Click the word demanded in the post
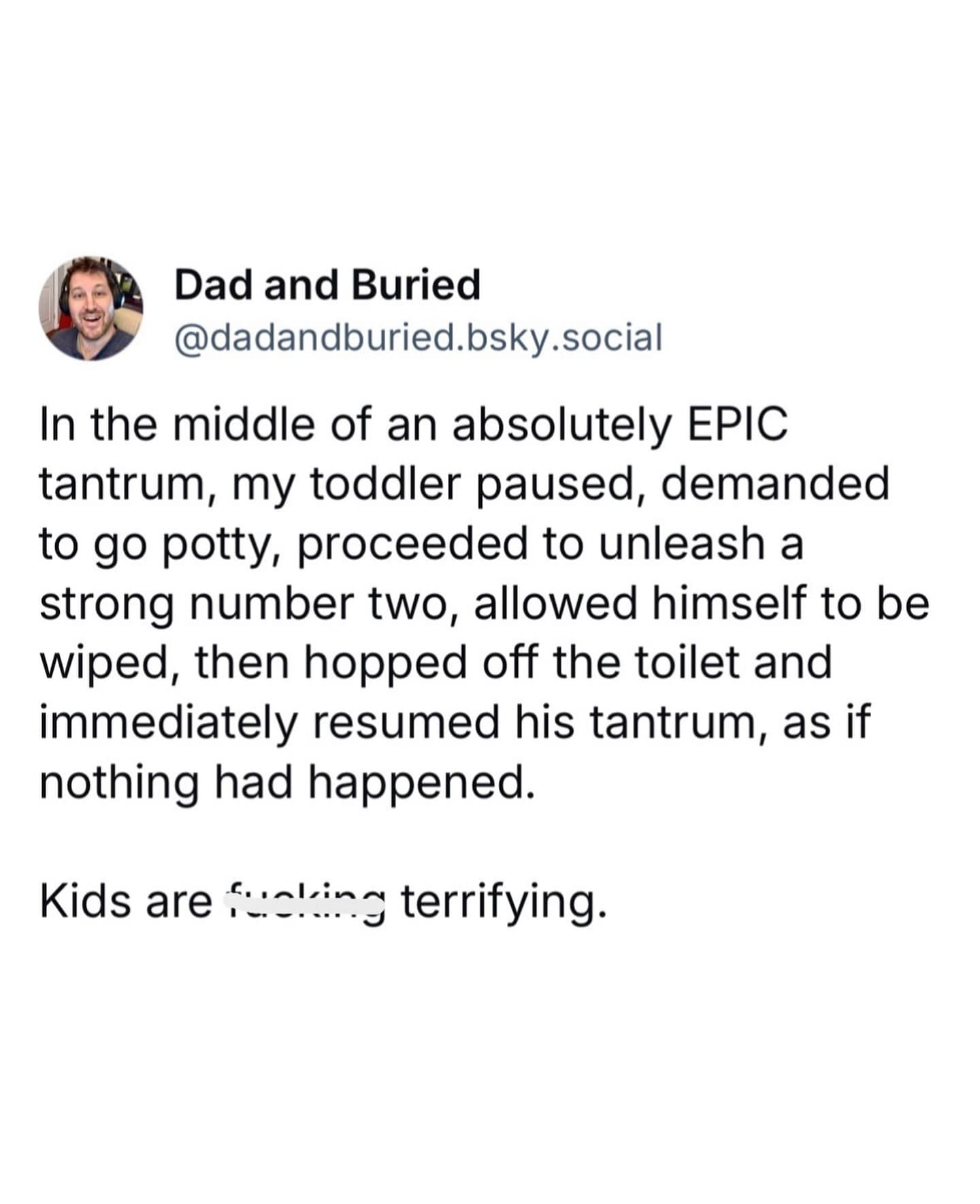The image size is (980, 1204). (774, 484)
